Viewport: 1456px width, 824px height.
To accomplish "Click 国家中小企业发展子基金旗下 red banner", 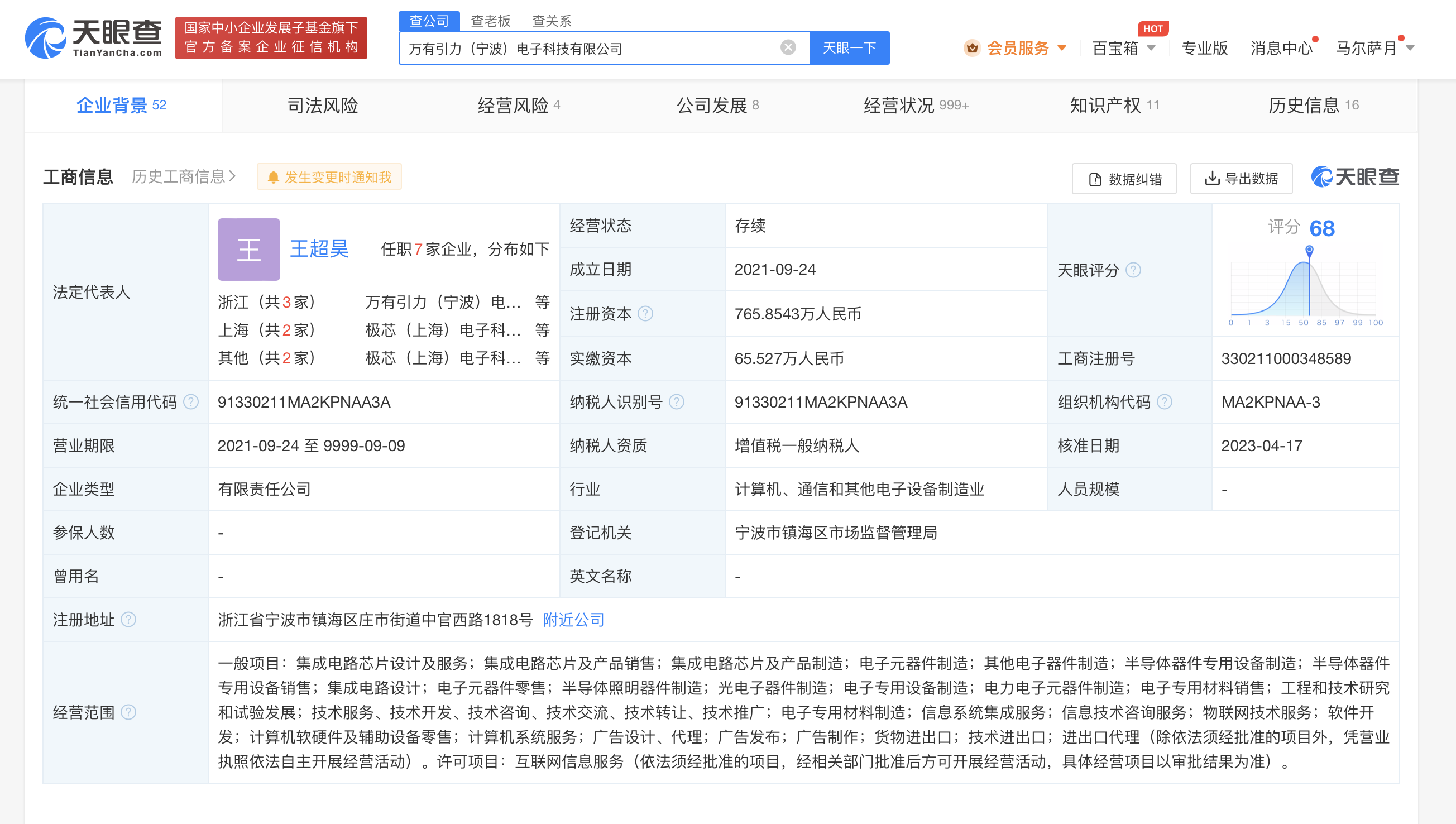I will 271,37.
